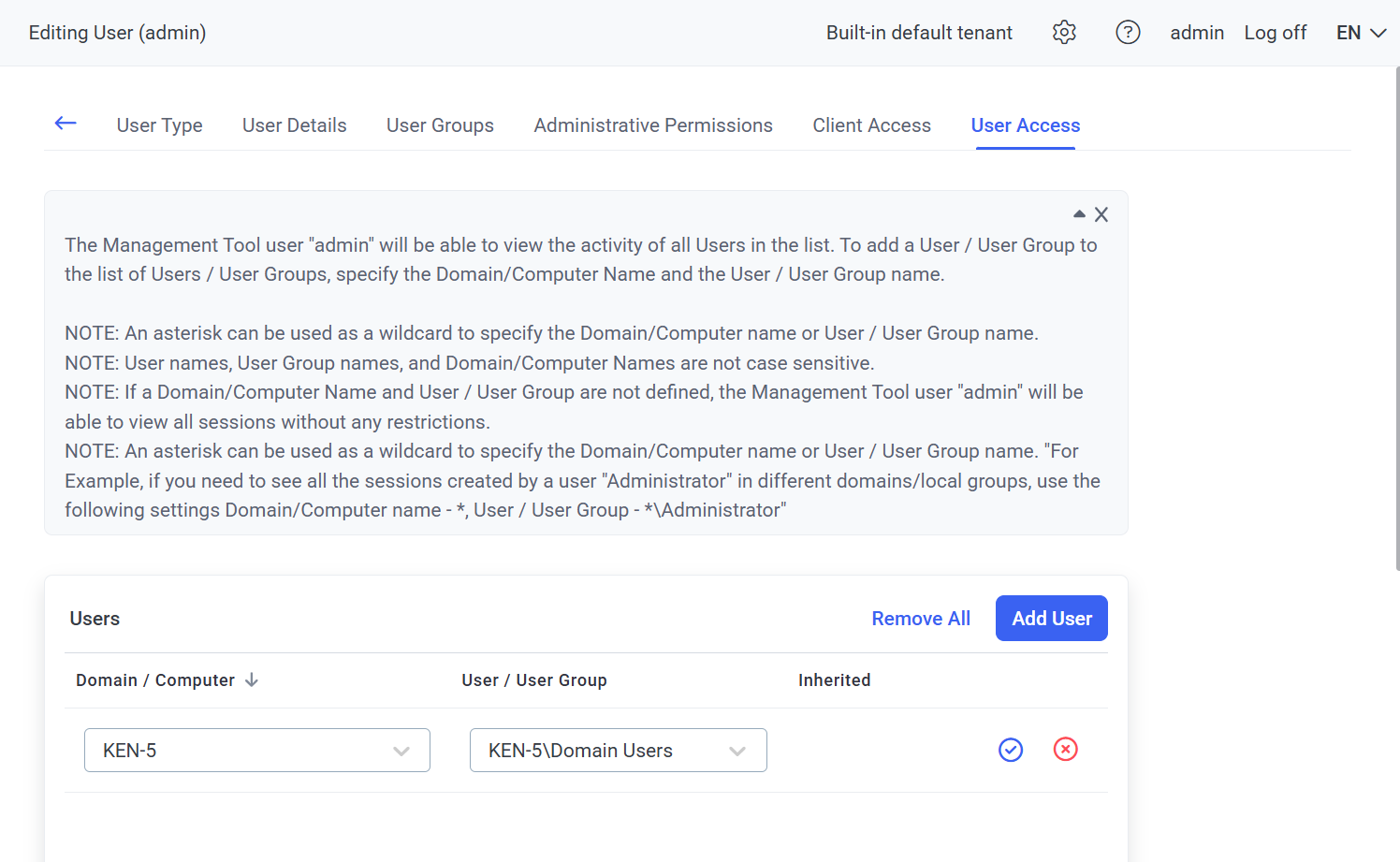Select the Administrative Permissions tab
Screen dimensions: 1400x862
pyautogui.click(x=653, y=125)
